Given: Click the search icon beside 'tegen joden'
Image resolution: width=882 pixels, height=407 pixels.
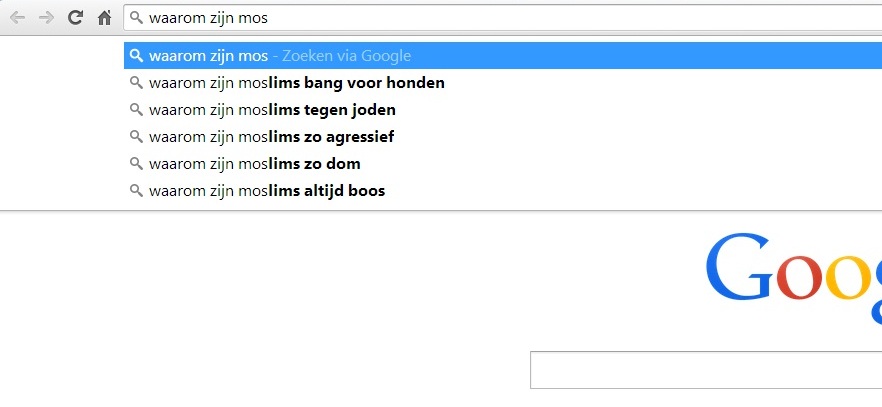Looking at the screenshot, I should [136, 110].
